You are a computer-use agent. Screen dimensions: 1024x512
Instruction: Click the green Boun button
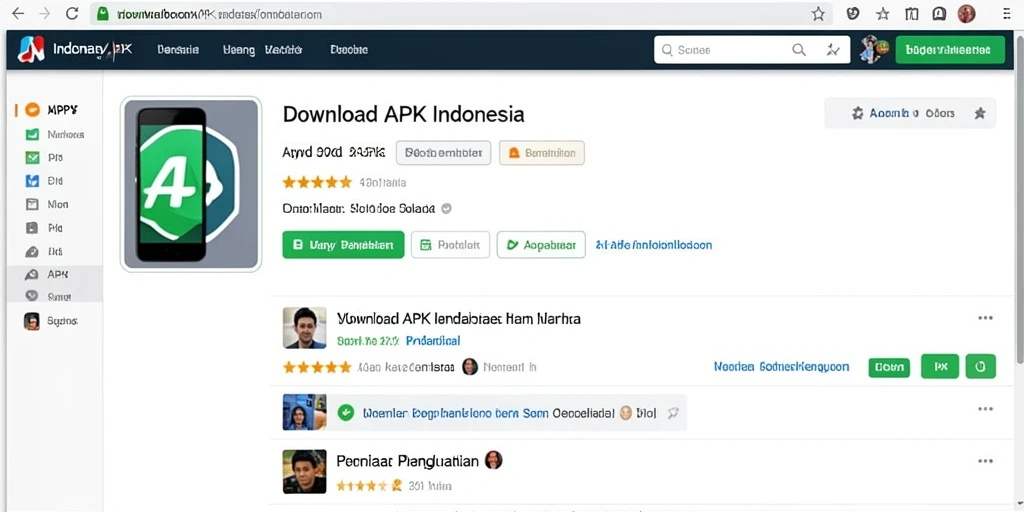(x=889, y=367)
